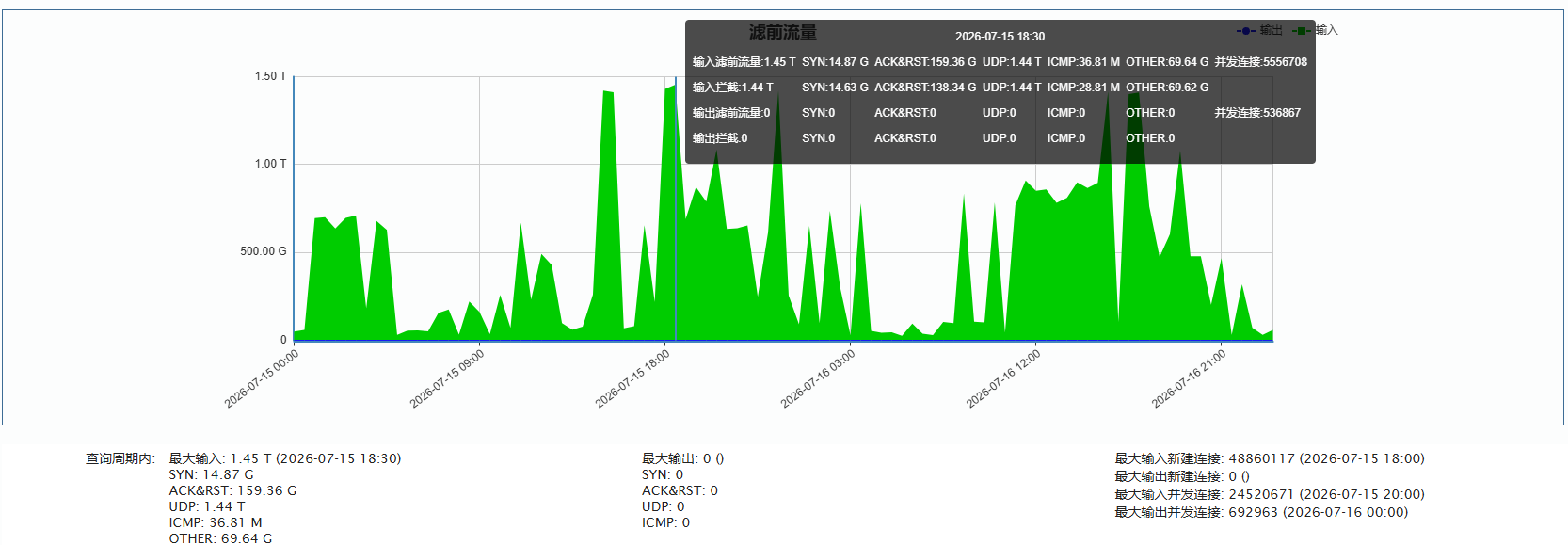
Task: Click x-axis label 2026-07-16 03:00
Action: [x=817, y=379]
